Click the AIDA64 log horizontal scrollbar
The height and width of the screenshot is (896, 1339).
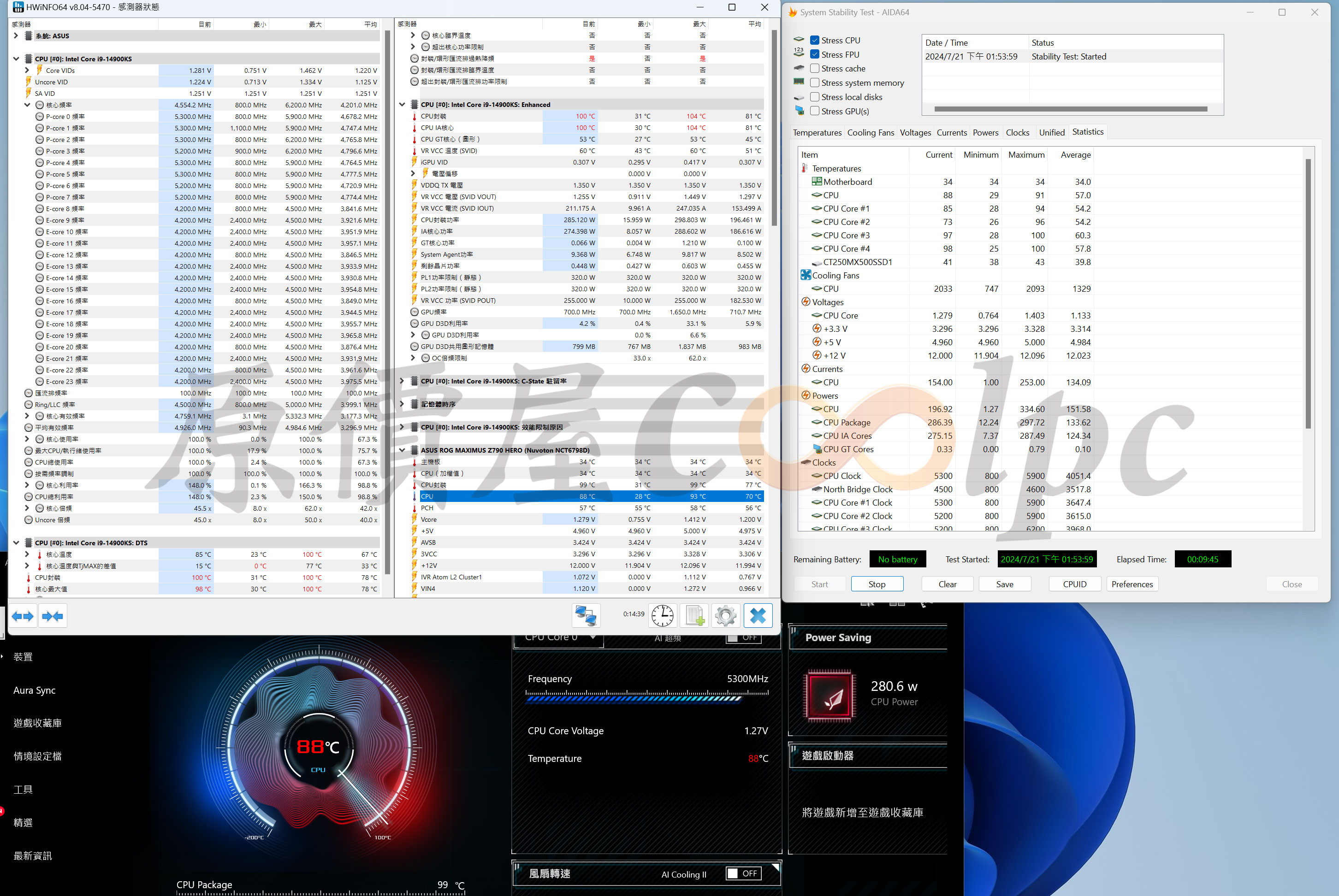(x=1070, y=109)
